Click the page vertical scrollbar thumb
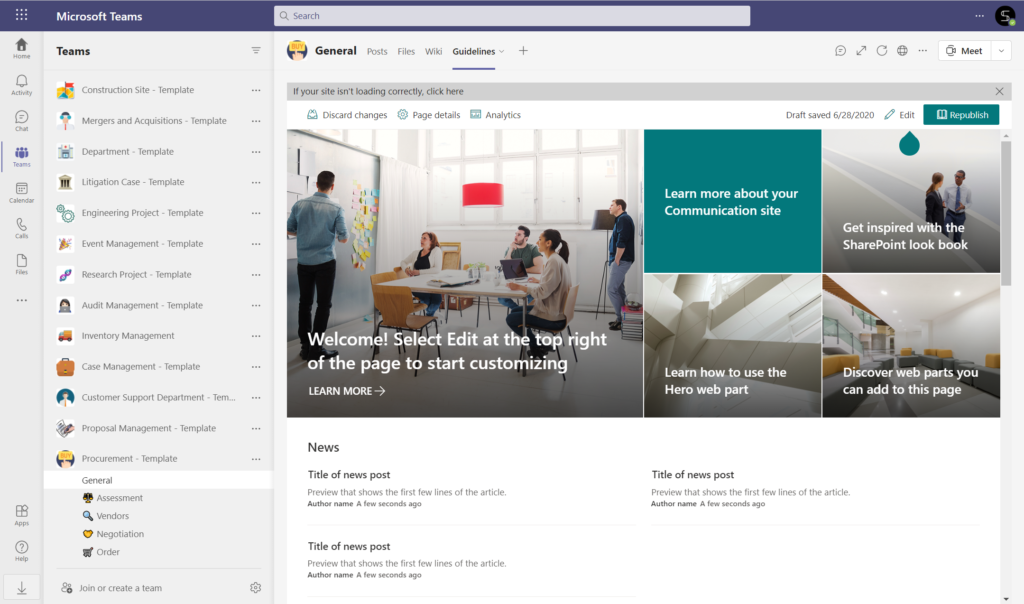Image resolution: width=1024 pixels, height=604 pixels. (x=1006, y=213)
